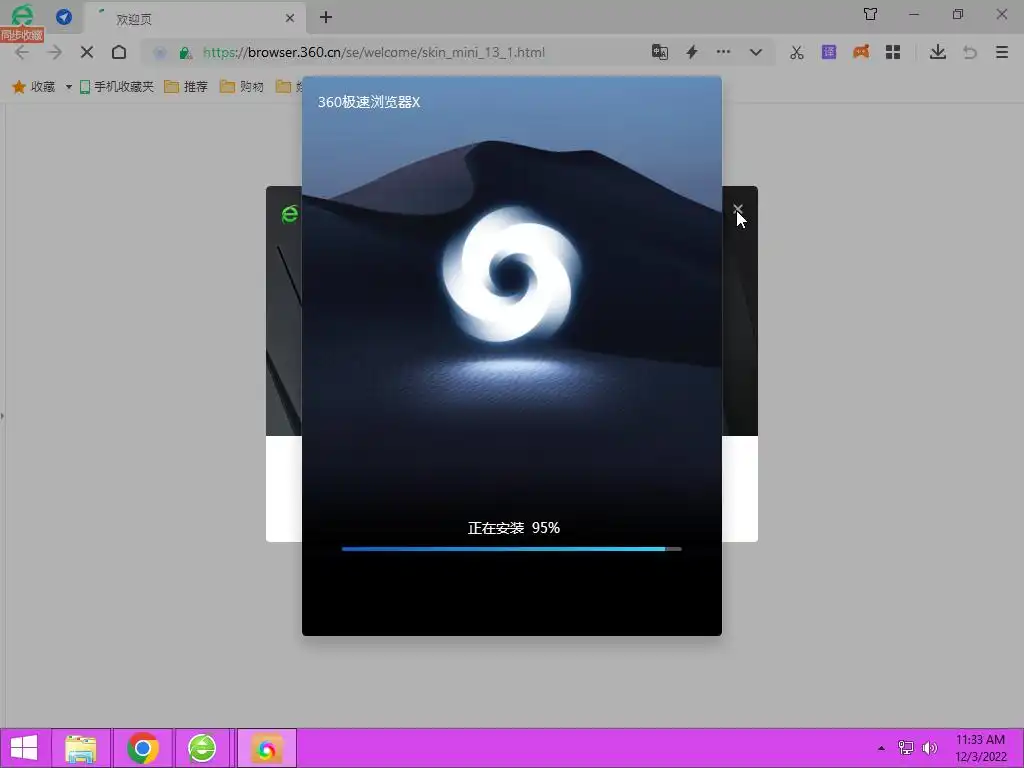Toggle the lightning speed mode icon

click(692, 52)
